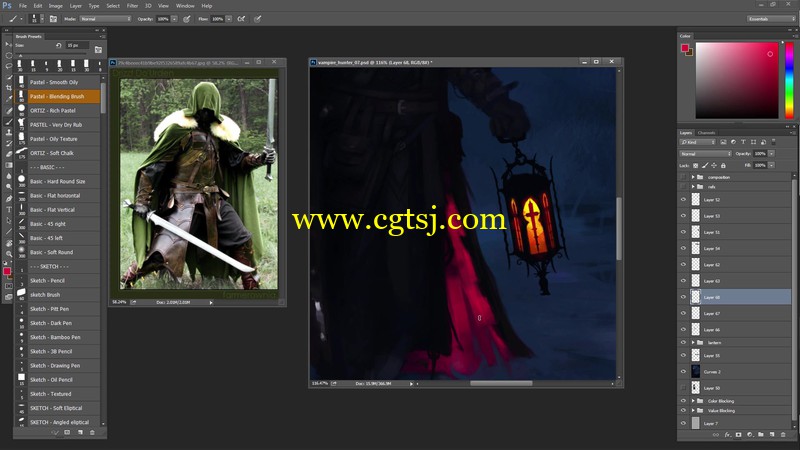This screenshot has height=450, width=800.
Task: Reset brush size with the restore icon
Action: (x=58, y=45)
